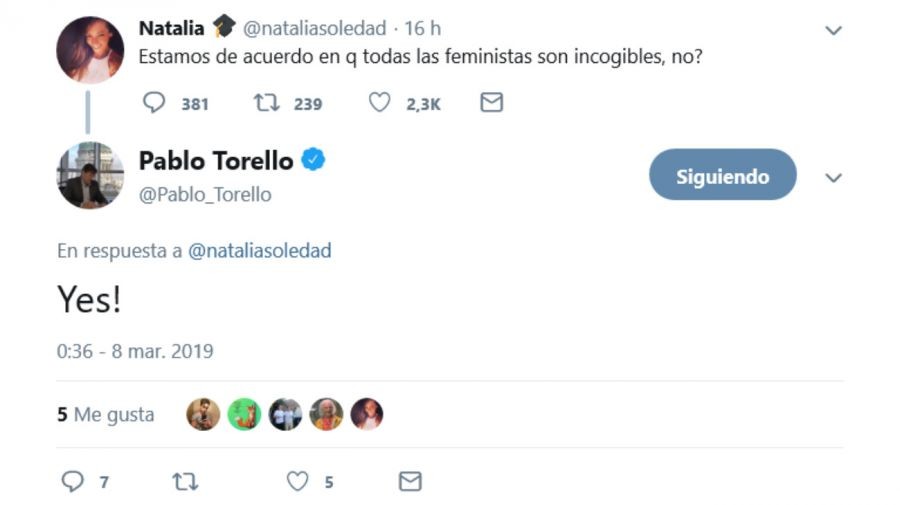Like Pablo Torello's Yes! reply

click(x=298, y=482)
